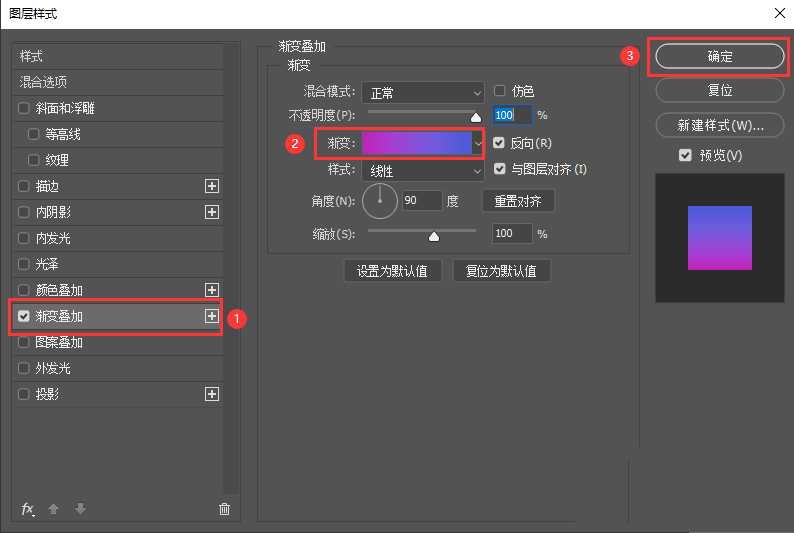
Task: Select the 图案叠加 style entry
Action: 117,342
